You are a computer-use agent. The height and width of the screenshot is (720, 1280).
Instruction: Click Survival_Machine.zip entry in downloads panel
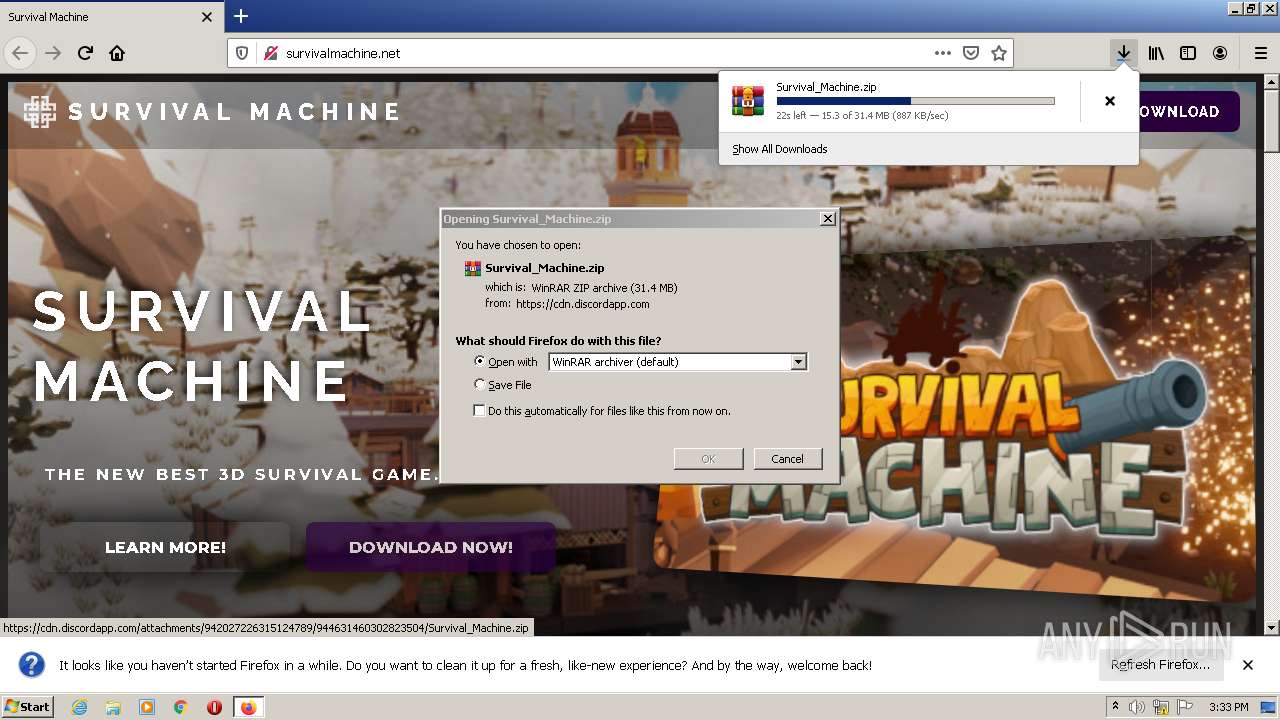(x=900, y=101)
